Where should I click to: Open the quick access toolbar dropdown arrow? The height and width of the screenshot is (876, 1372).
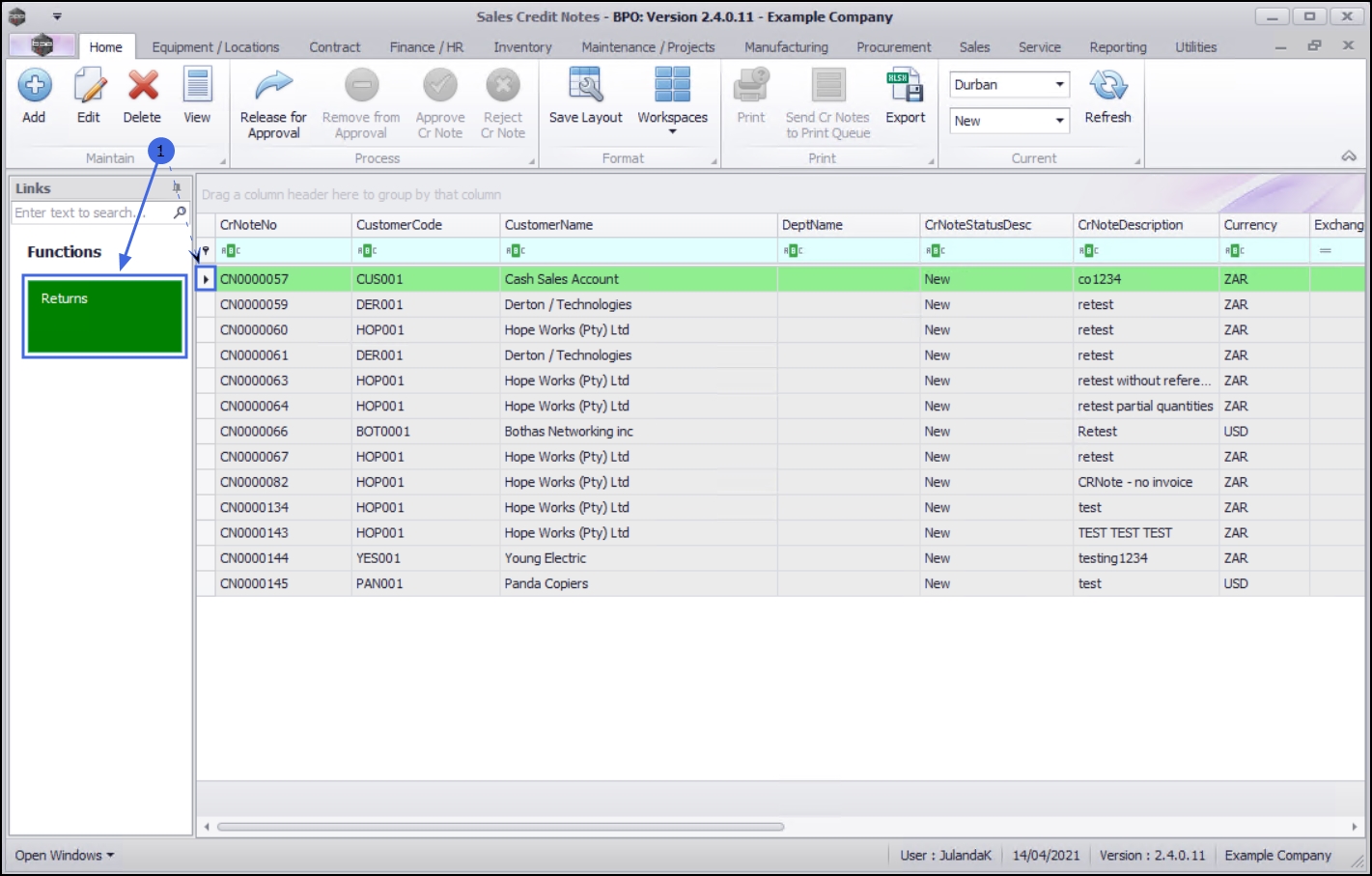click(x=57, y=16)
